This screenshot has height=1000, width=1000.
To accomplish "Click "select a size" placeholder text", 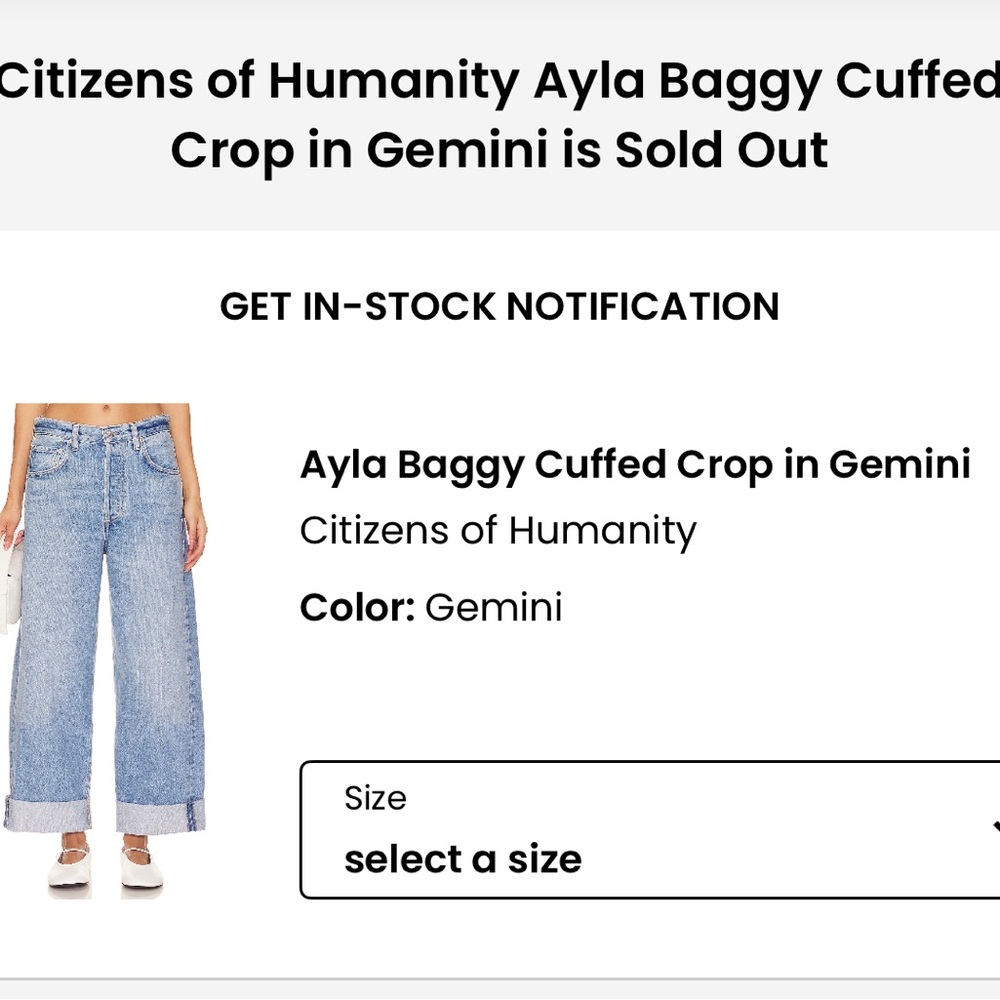I will click(x=463, y=858).
